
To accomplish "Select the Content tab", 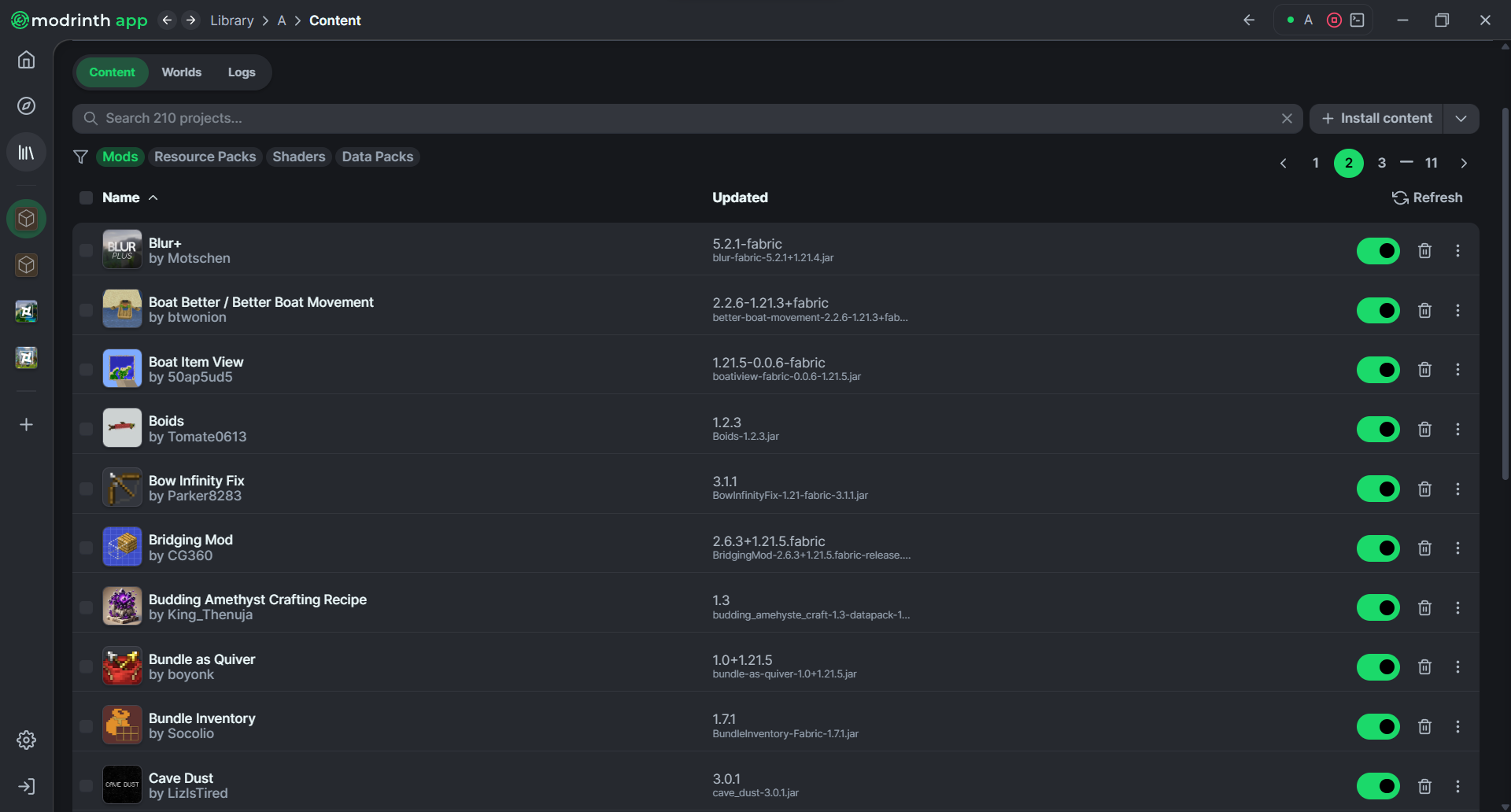I will (x=112, y=72).
